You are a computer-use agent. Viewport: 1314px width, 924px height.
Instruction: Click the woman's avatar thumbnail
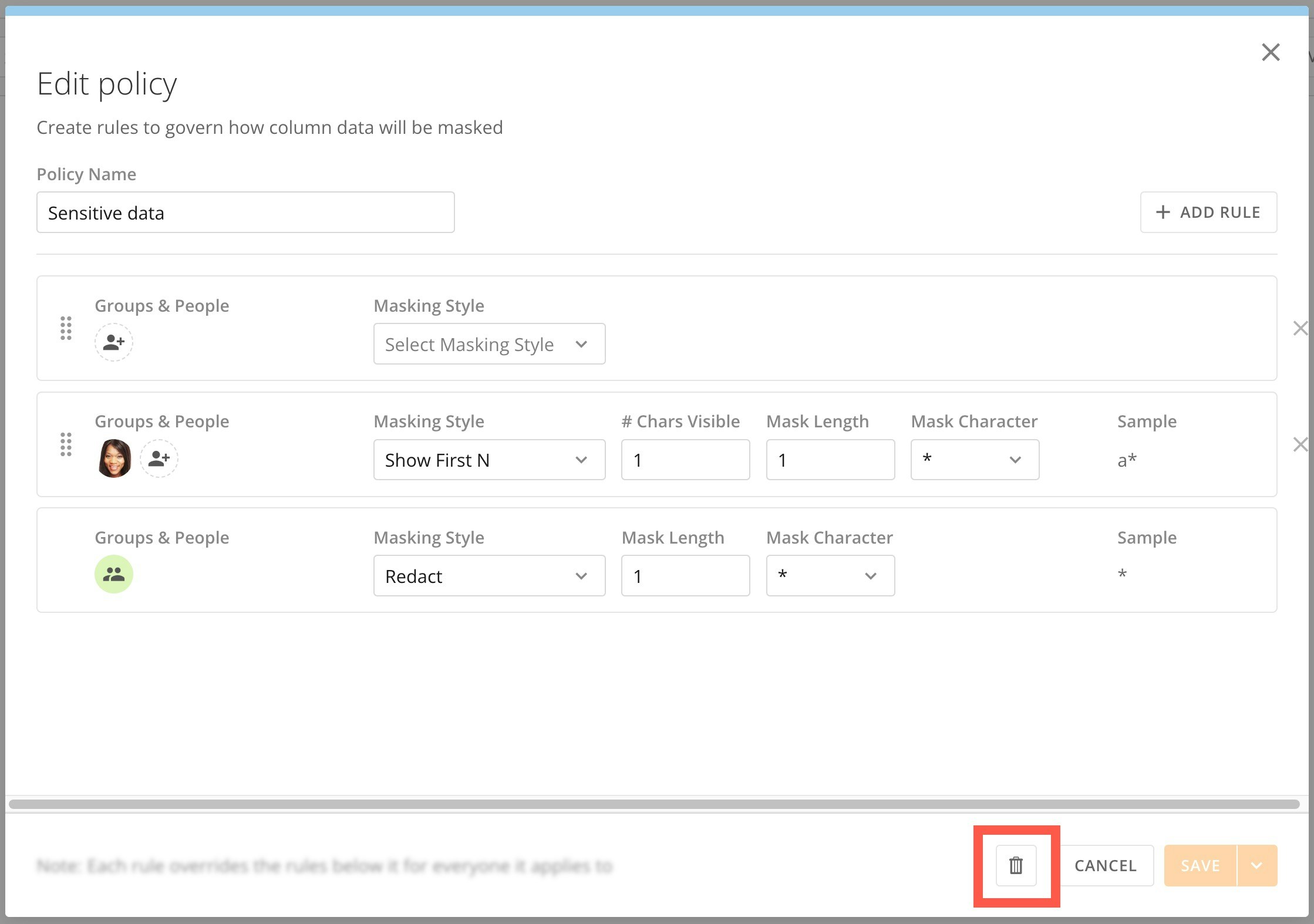tap(114, 458)
